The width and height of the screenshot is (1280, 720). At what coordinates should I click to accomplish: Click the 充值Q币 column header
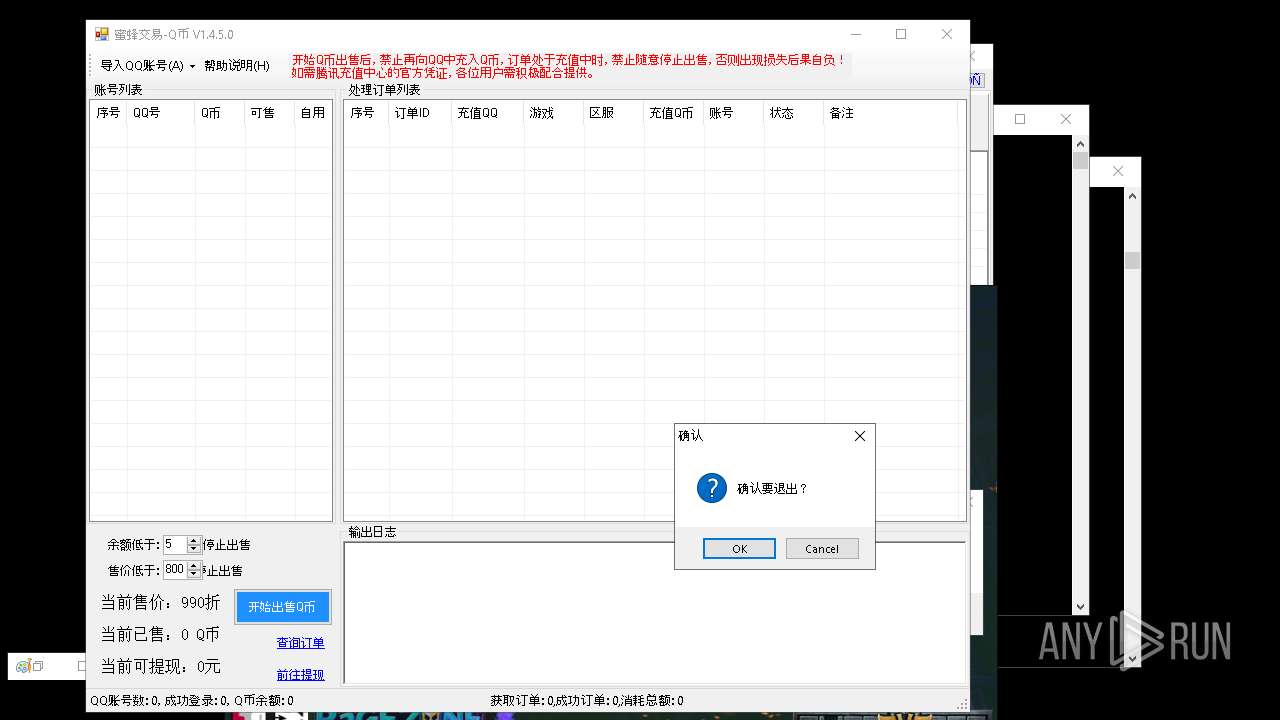[673, 113]
